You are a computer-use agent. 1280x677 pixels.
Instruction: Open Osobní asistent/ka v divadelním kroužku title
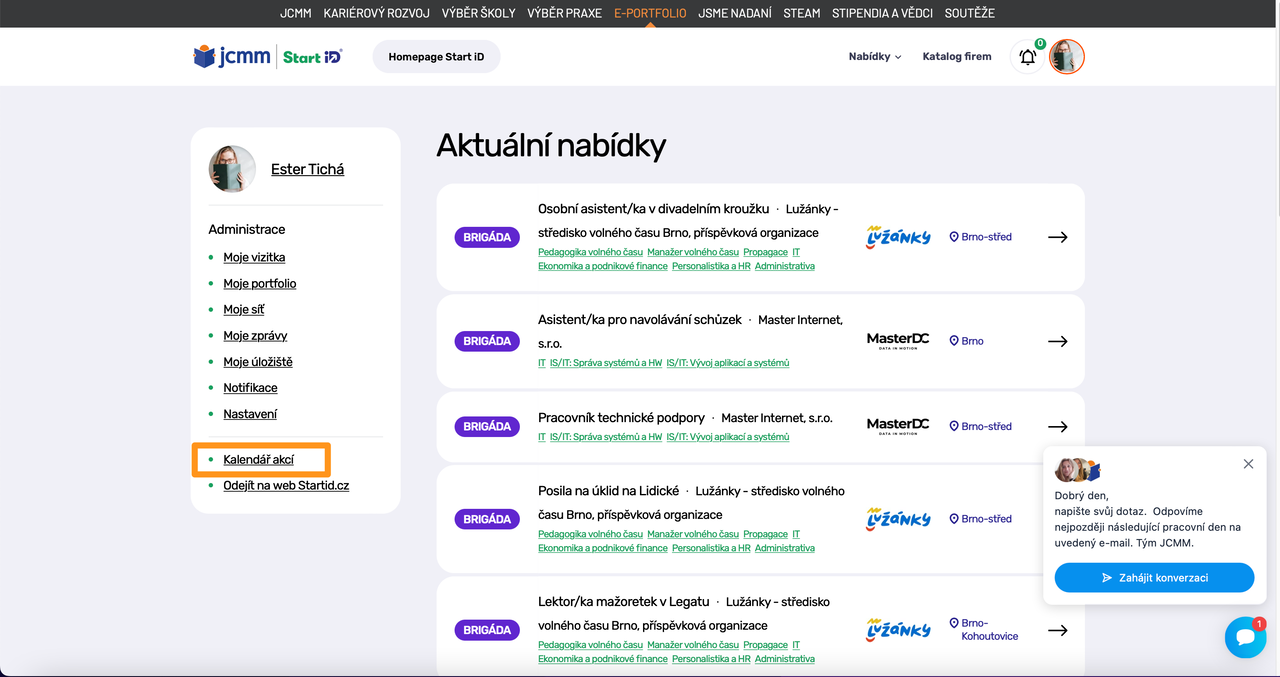pyautogui.click(x=653, y=208)
